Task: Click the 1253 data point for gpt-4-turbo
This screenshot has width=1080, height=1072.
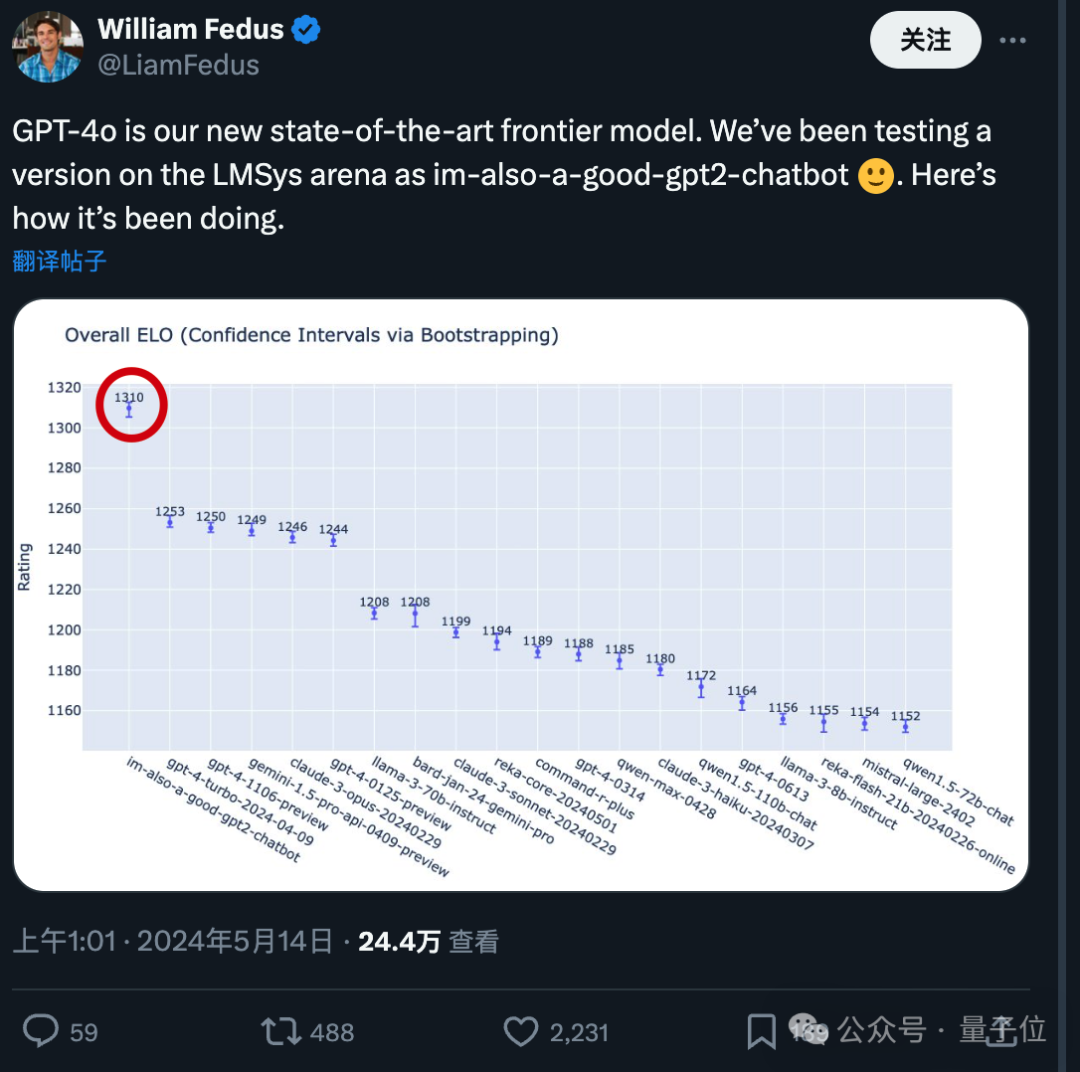Action: [x=170, y=521]
